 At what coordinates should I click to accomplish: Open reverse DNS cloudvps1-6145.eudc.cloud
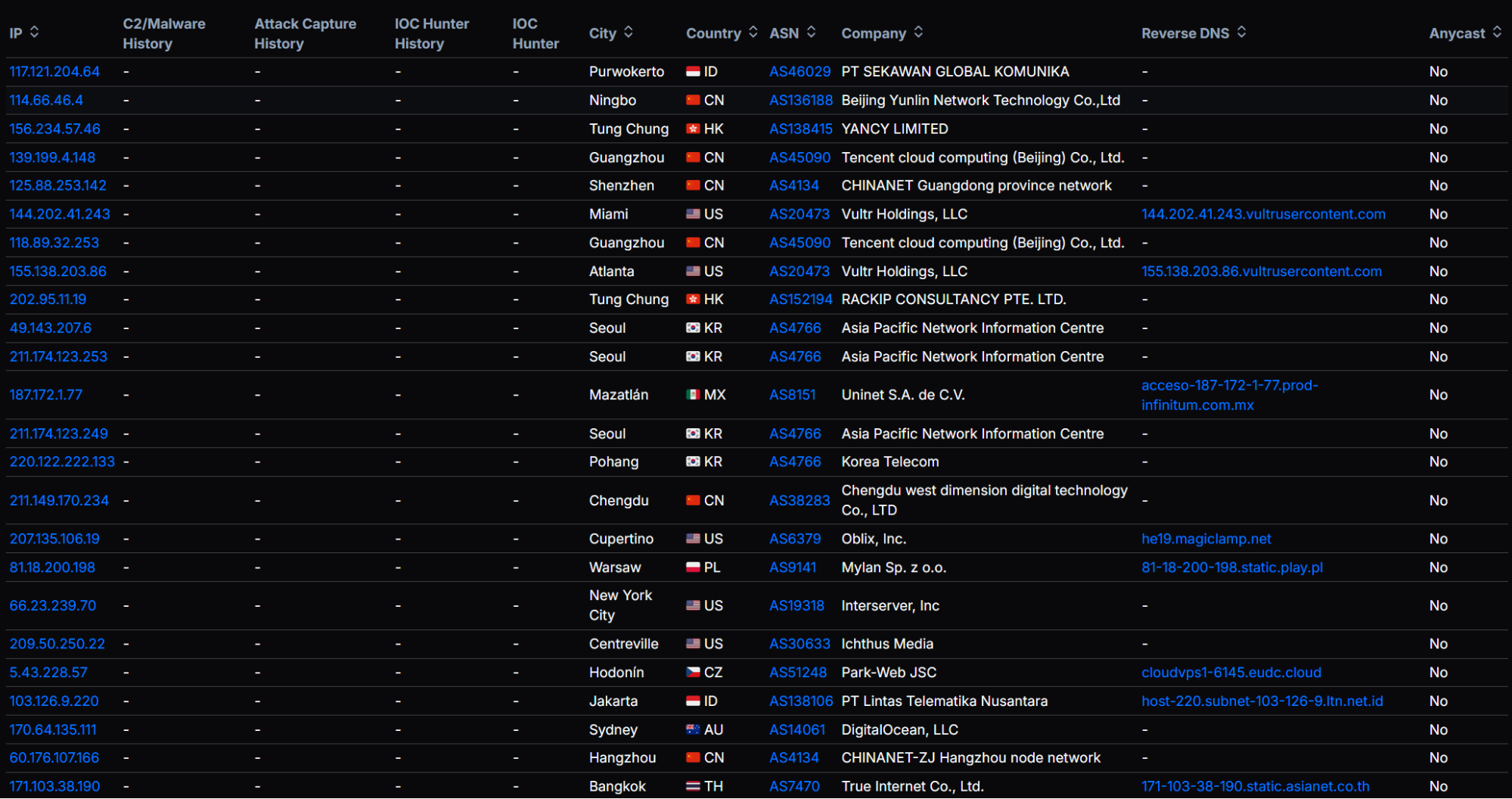pos(1231,673)
